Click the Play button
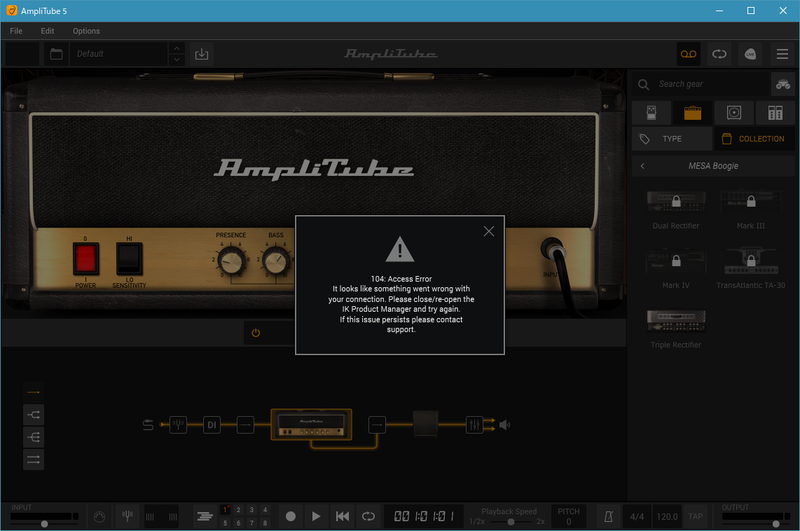800x531 pixels. coord(316,516)
